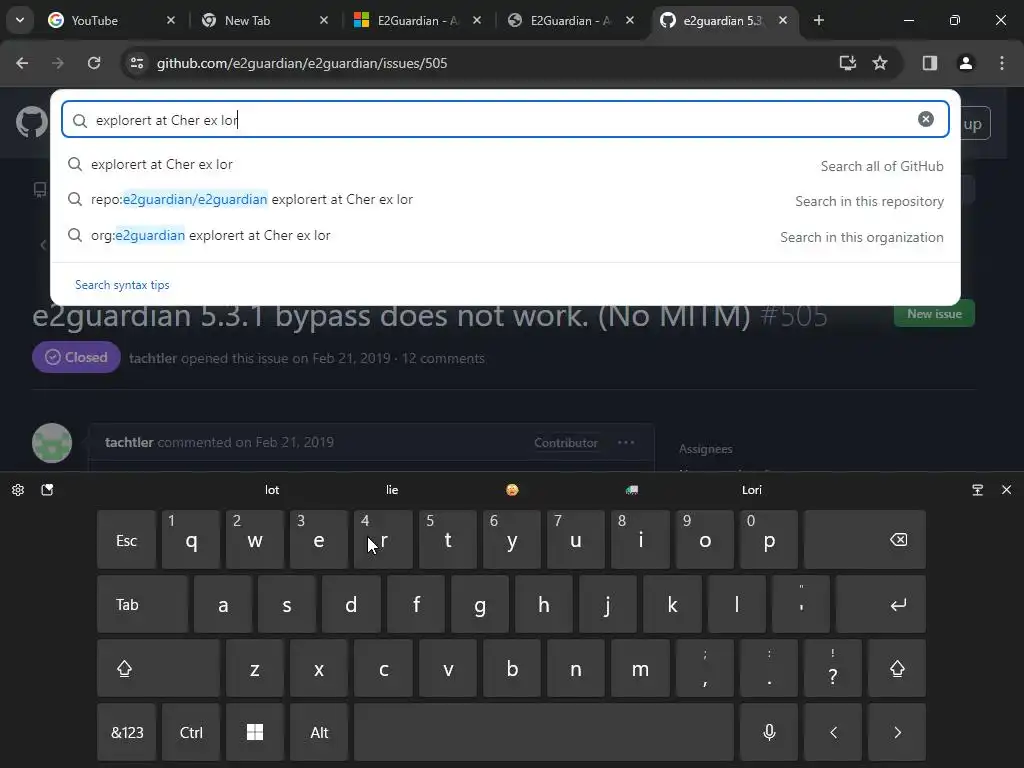The image size is (1024, 768).
Task: Switch to &123 symbols layout
Action: (x=126, y=732)
